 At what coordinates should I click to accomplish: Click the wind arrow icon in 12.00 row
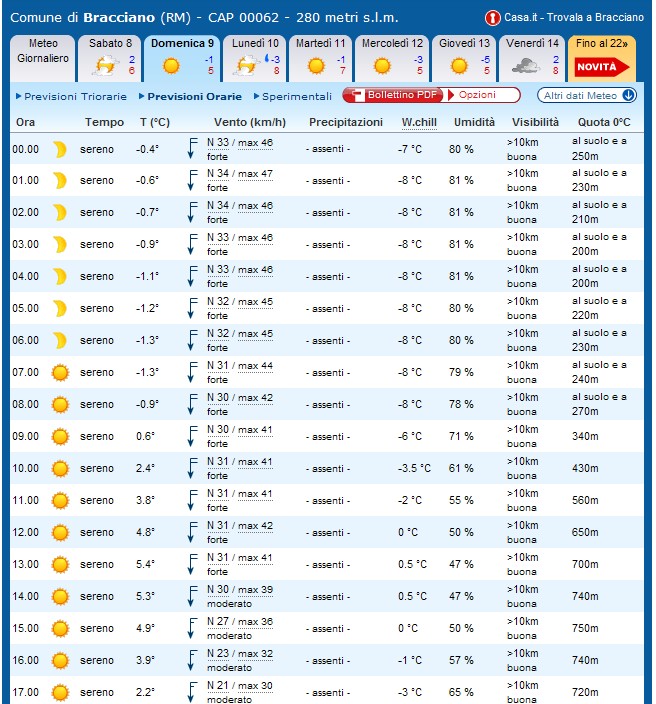[192, 532]
